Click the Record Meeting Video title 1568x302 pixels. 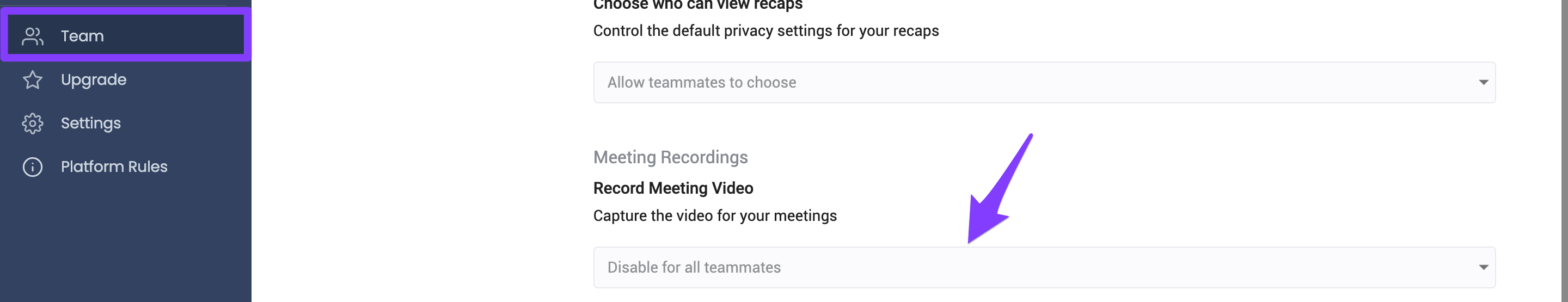point(673,188)
